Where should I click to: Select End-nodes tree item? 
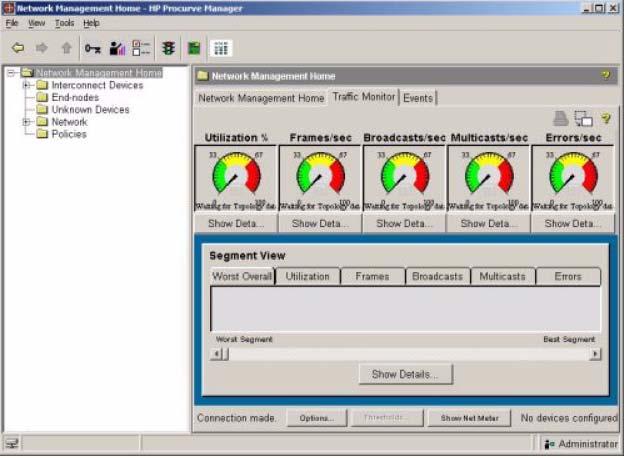tap(75, 97)
